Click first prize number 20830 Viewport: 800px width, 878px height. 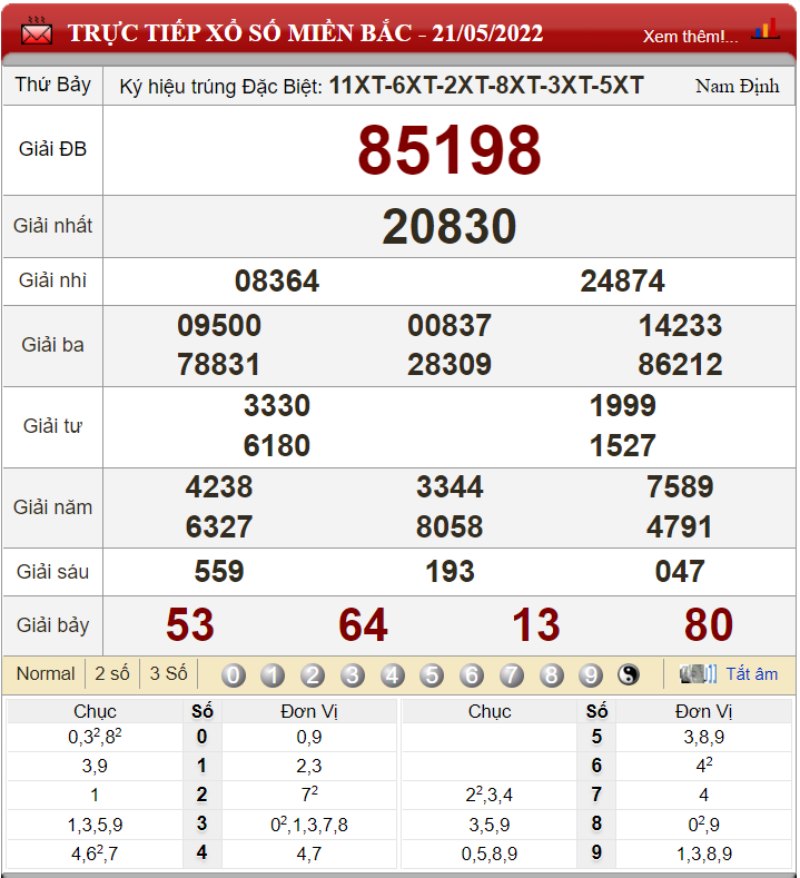[449, 227]
